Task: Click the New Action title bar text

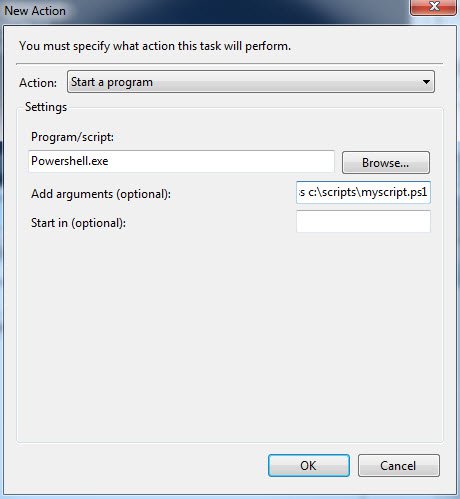Action: (35, 11)
